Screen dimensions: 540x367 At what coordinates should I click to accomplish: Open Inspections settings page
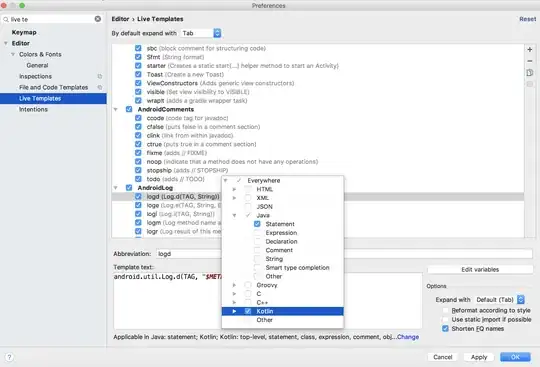pyautogui.click(x=35, y=76)
